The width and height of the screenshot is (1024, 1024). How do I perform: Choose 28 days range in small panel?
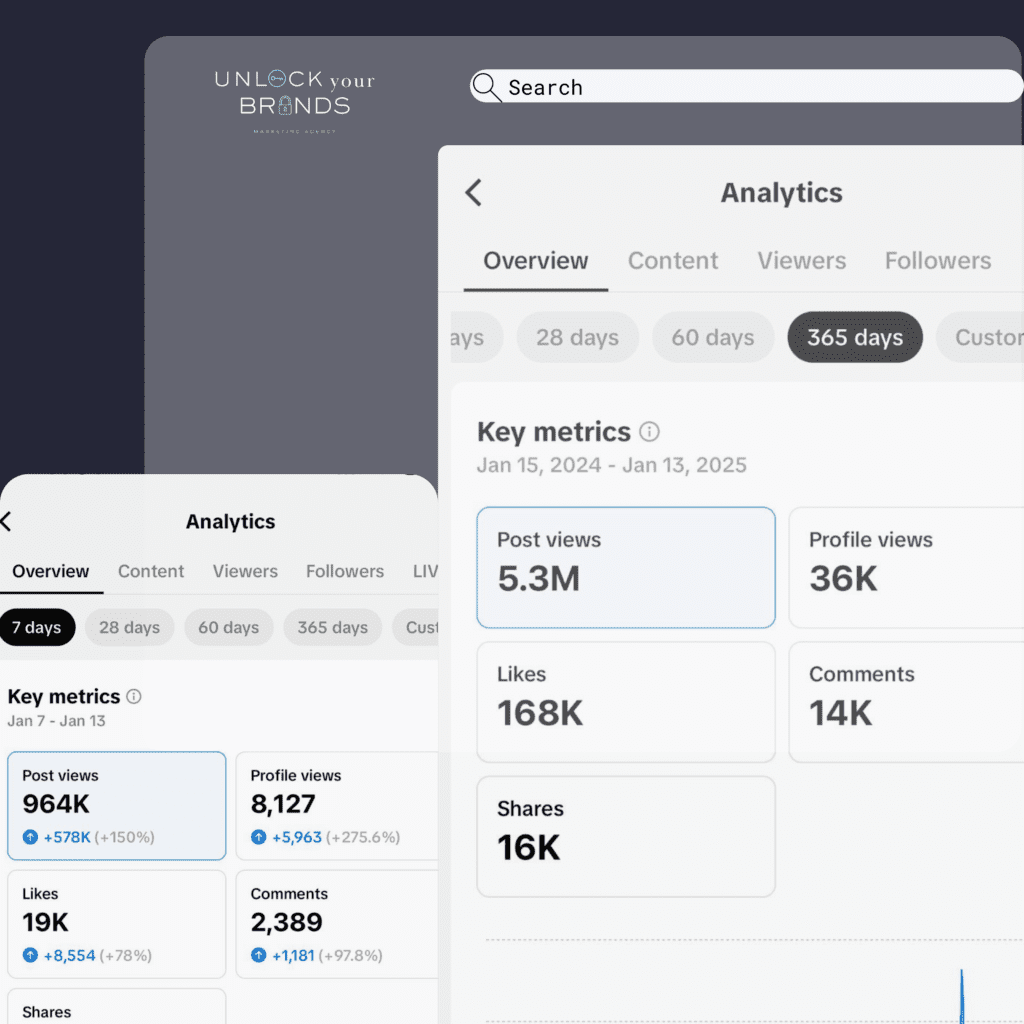tap(129, 628)
